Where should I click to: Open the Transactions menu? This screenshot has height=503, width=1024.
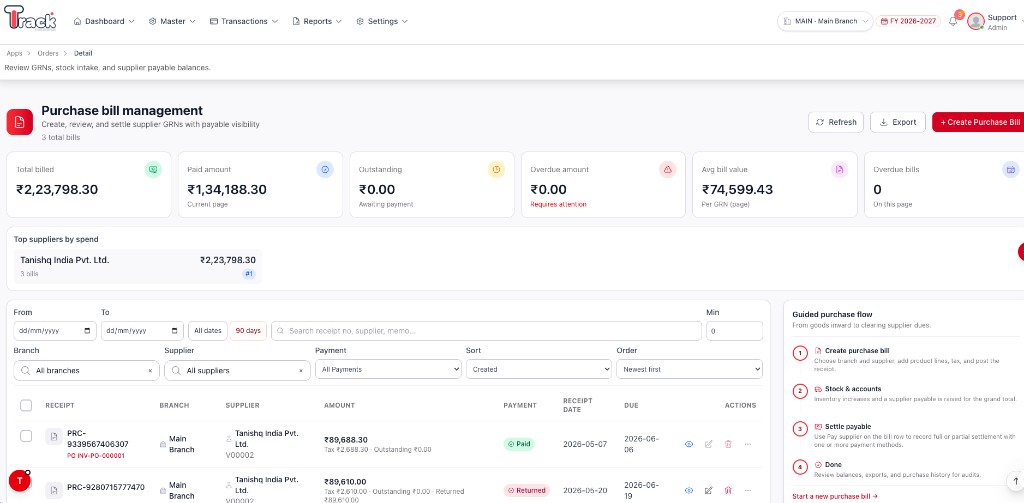[x=244, y=22]
